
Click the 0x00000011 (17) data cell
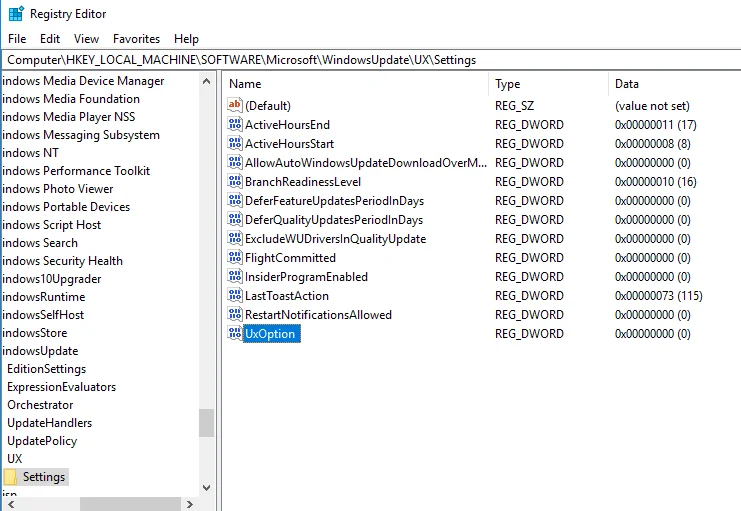tap(655, 125)
